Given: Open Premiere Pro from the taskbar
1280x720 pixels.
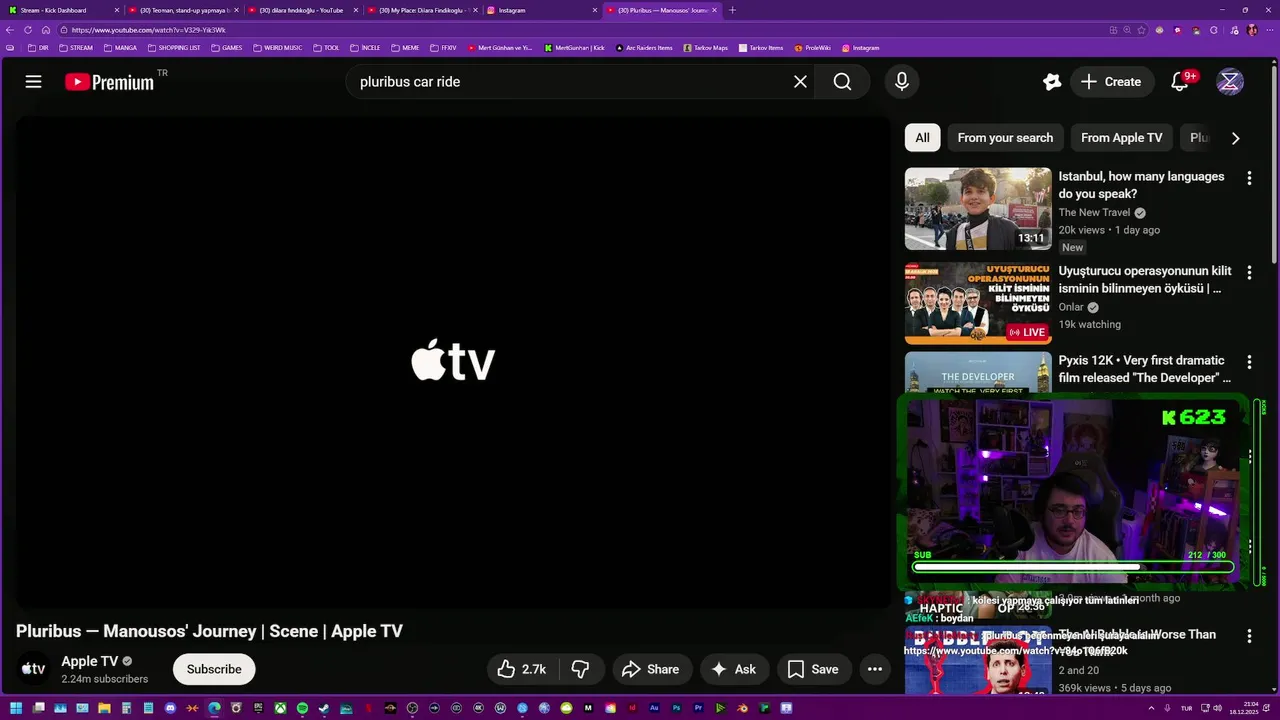Looking at the screenshot, I should pyautogui.click(x=699, y=709).
